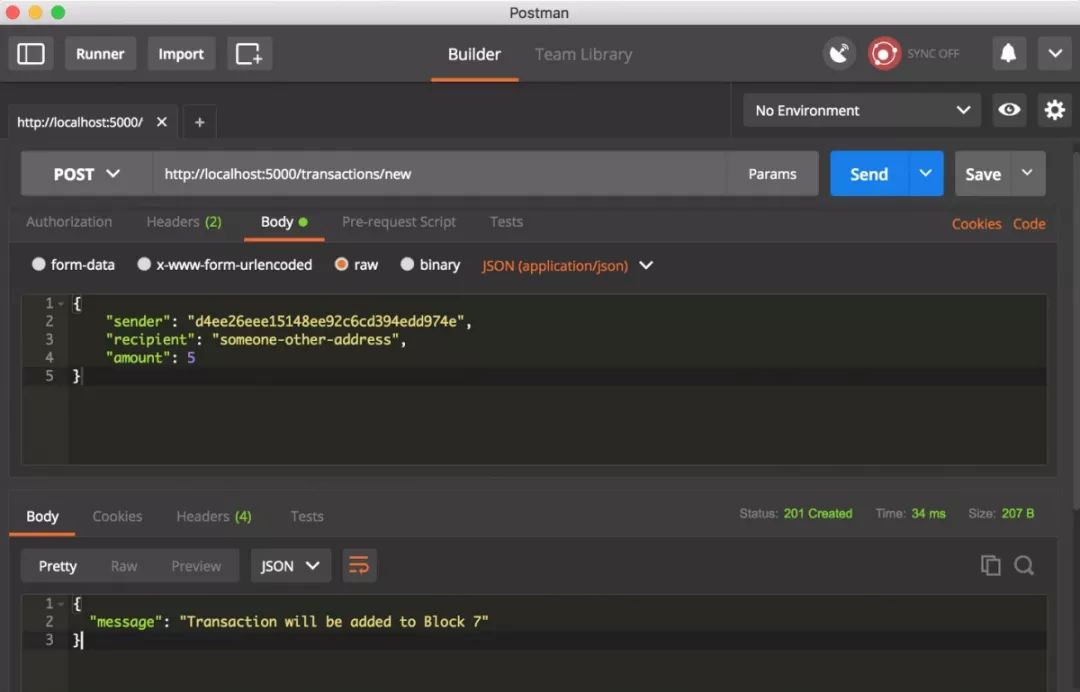Open the interceptor satellite icon

(839, 54)
